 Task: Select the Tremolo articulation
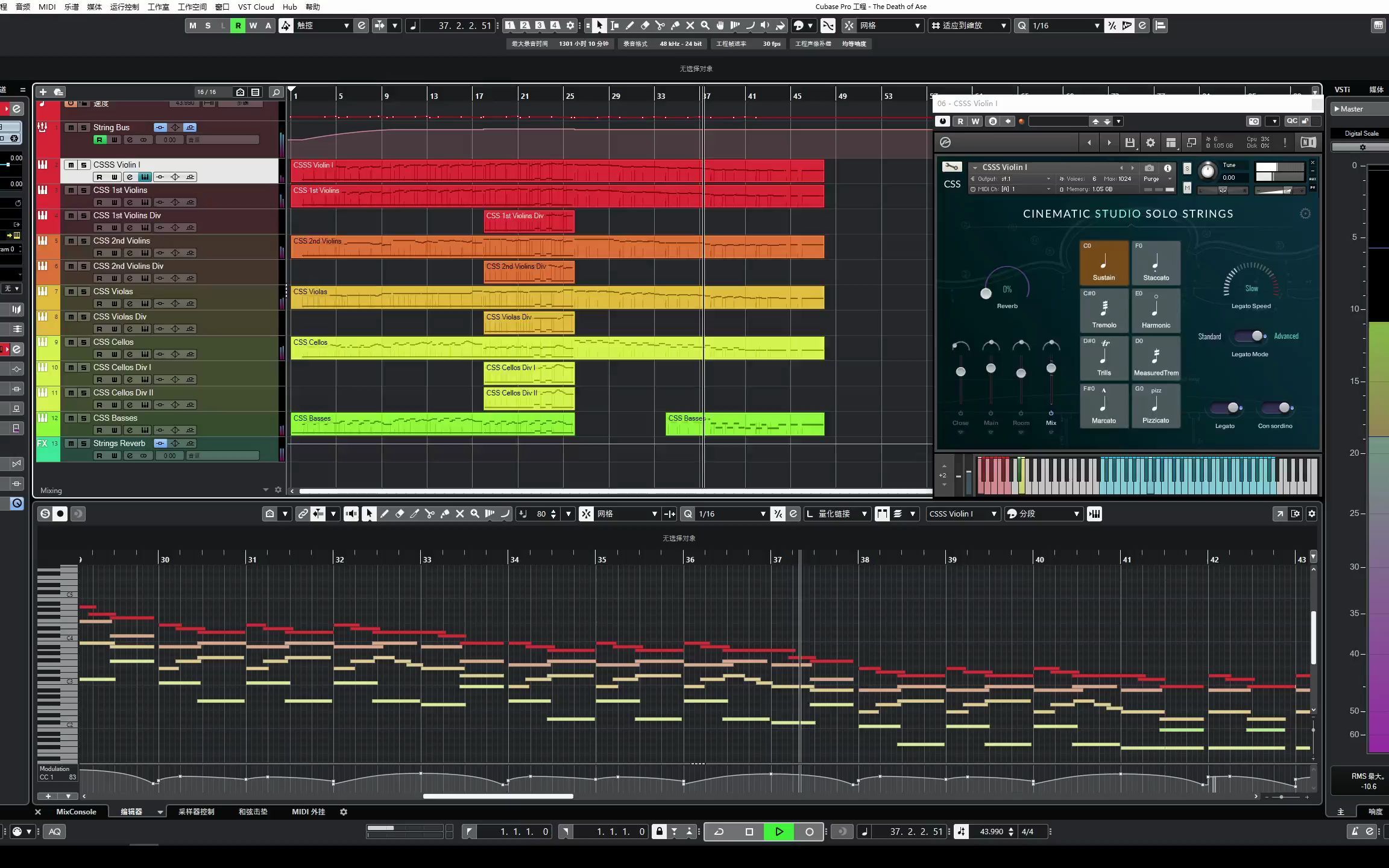pyautogui.click(x=1104, y=310)
